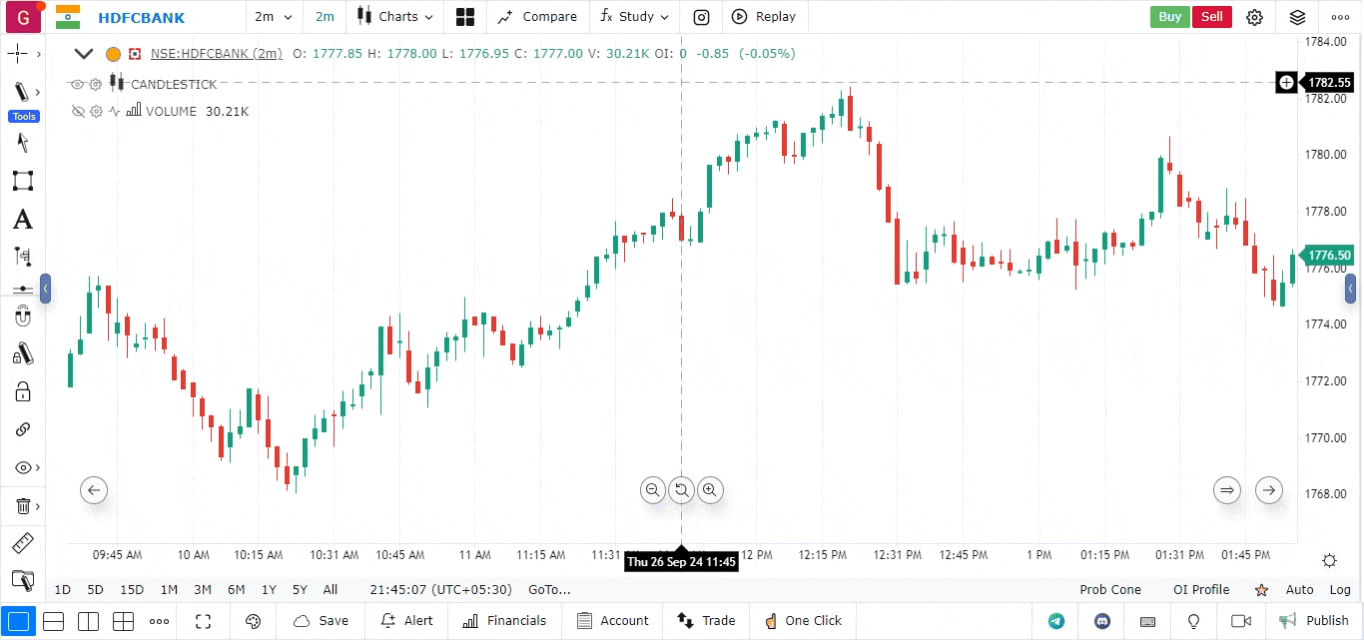Click the chart theme palette icon
The image size is (1364, 640).
click(x=253, y=621)
